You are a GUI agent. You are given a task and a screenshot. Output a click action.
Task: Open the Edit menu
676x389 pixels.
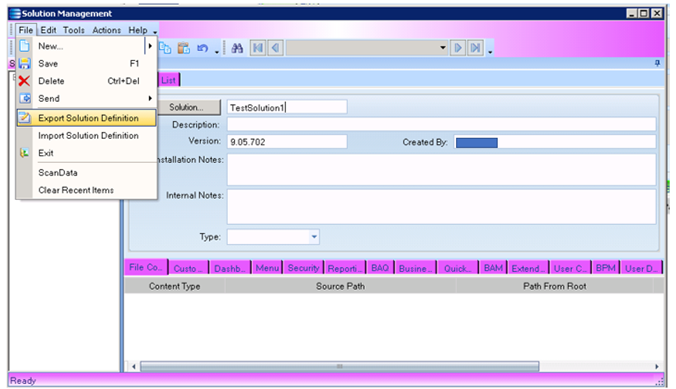tap(48, 30)
